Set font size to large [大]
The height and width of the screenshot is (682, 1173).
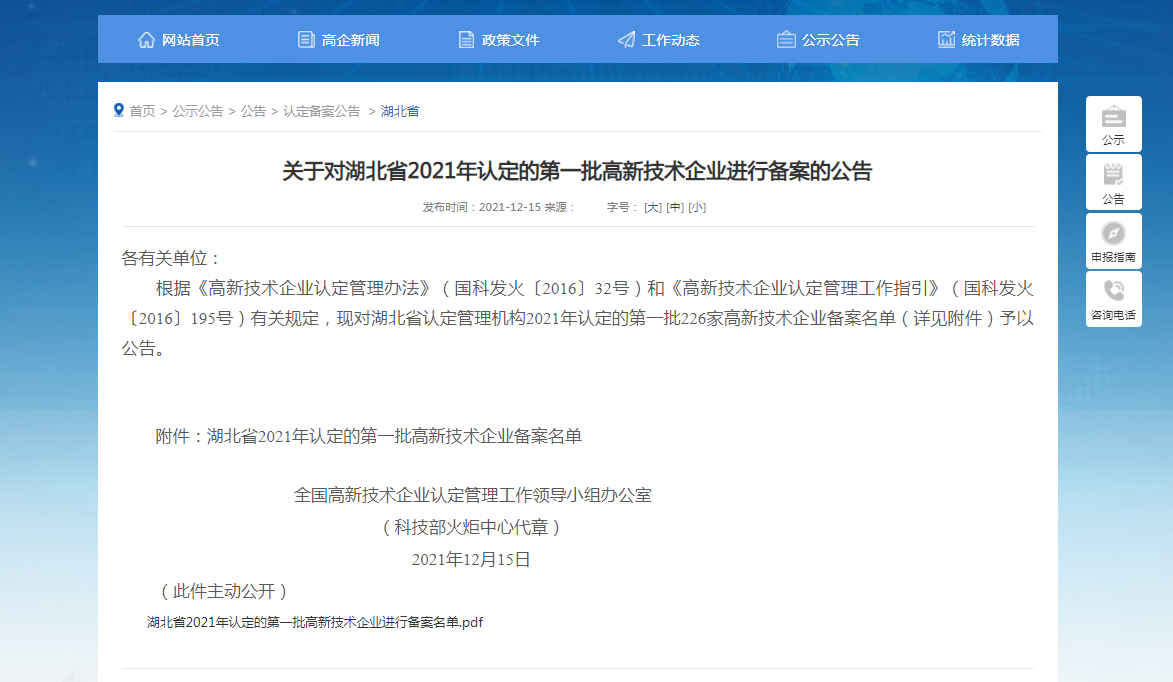[x=653, y=207]
